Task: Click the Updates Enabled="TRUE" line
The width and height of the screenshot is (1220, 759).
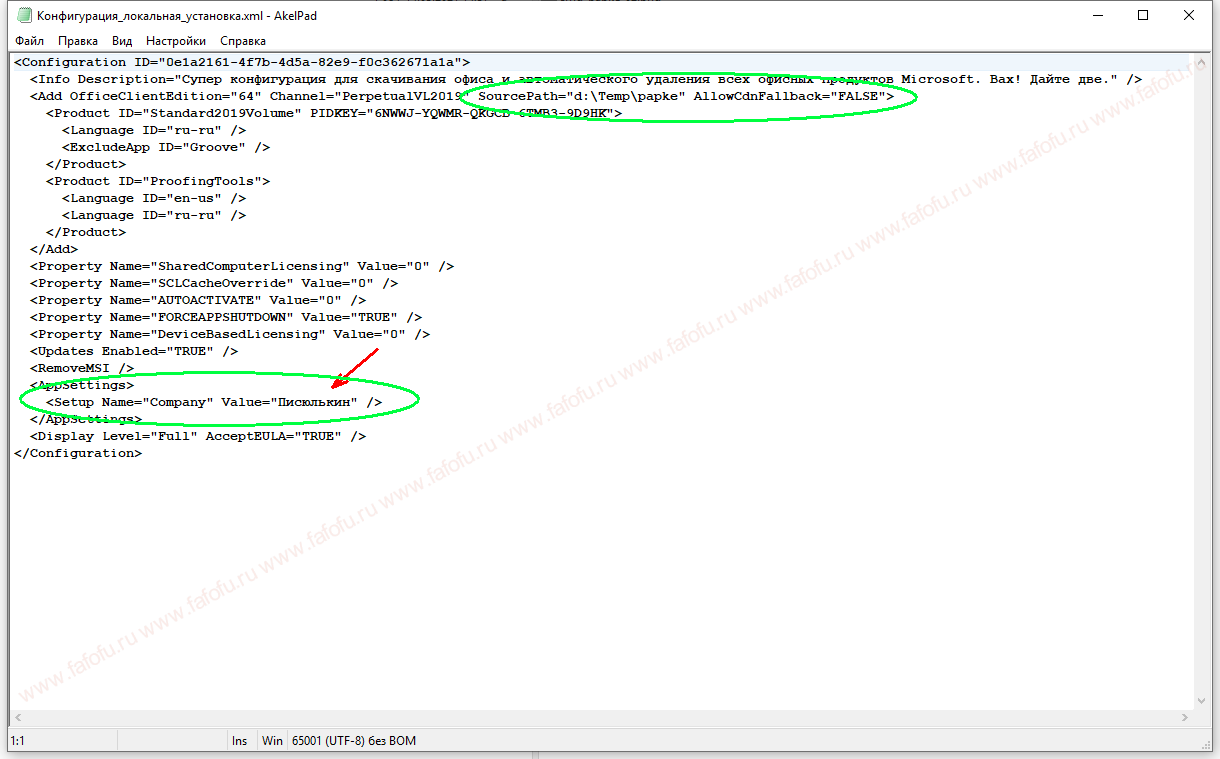Action: 134,351
